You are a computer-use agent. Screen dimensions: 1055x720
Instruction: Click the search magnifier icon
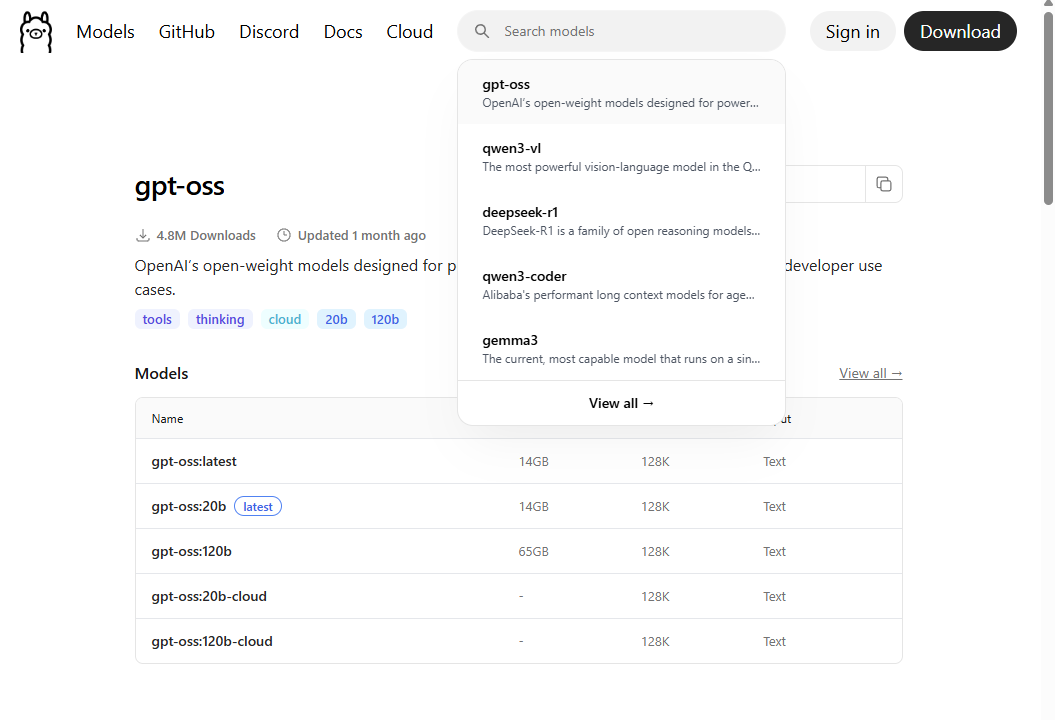click(x=482, y=32)
